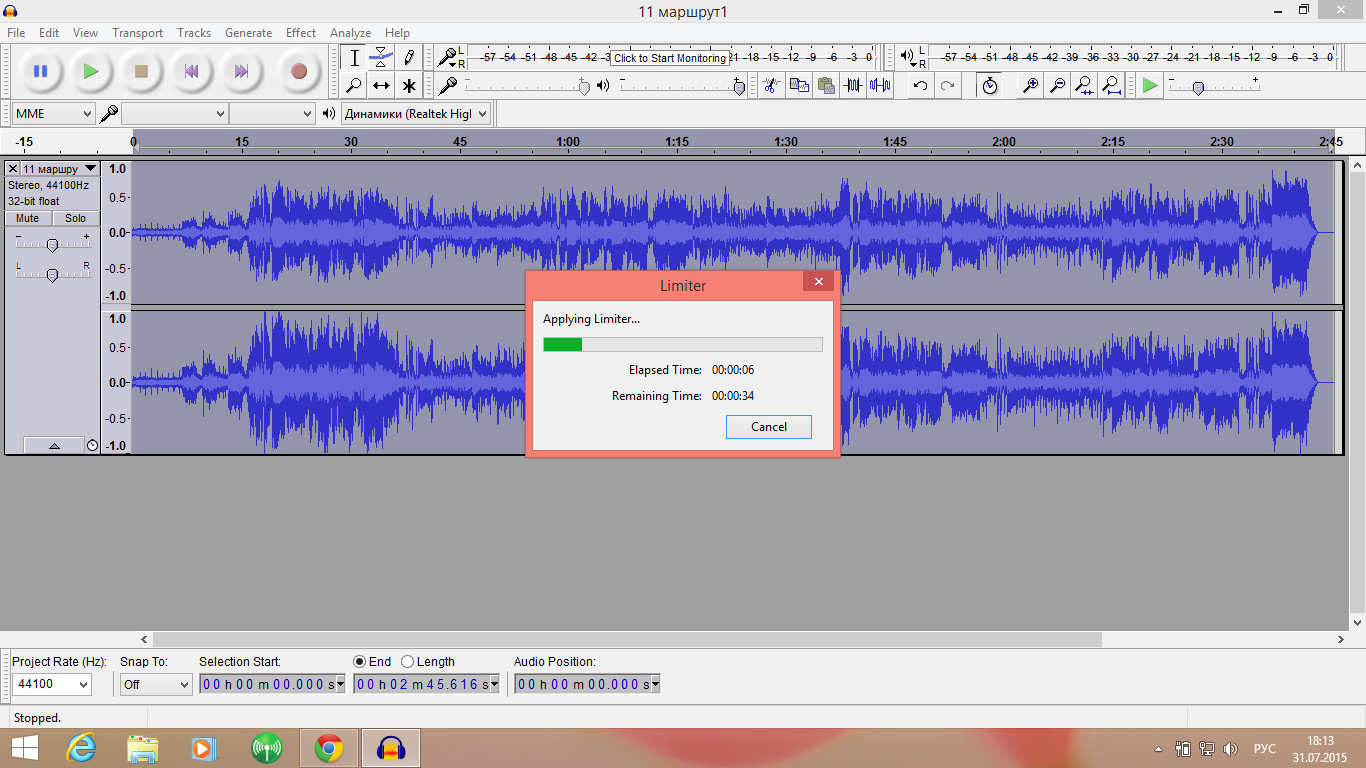Select the Draw pencil tool

pyautogui.click(x=409, y=58)
